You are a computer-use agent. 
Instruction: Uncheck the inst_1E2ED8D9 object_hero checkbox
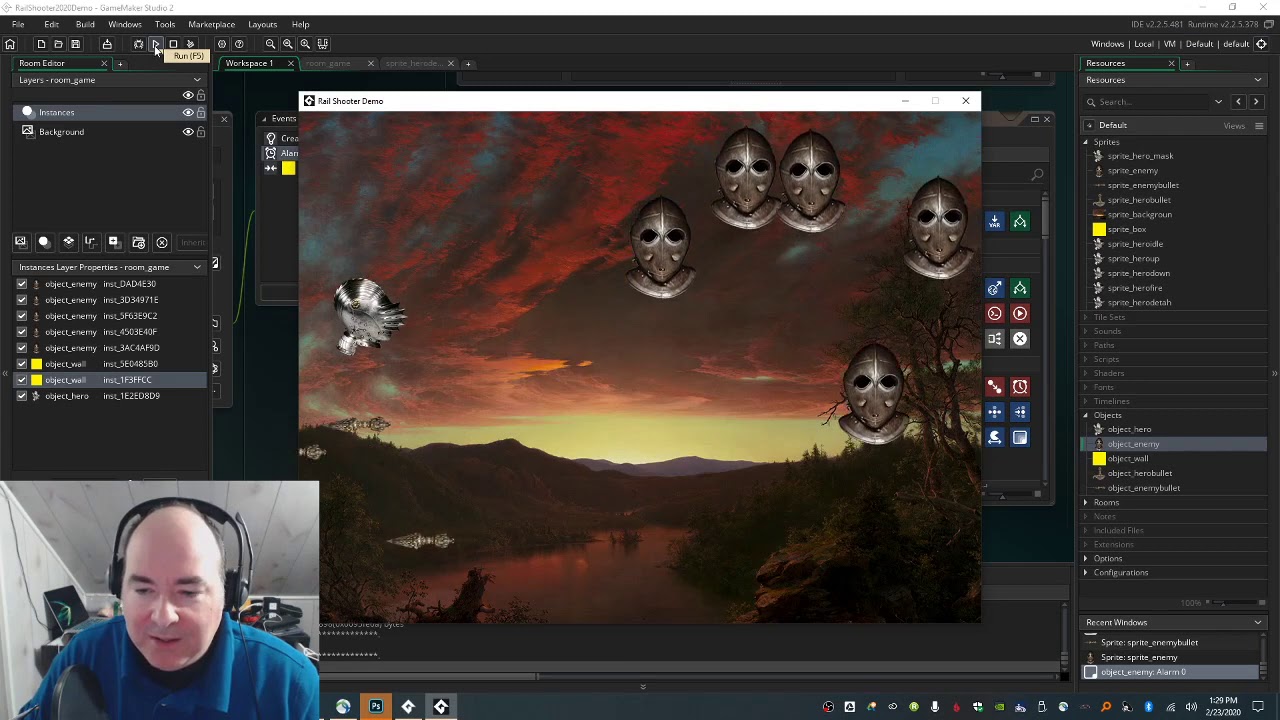click(22, 396)
